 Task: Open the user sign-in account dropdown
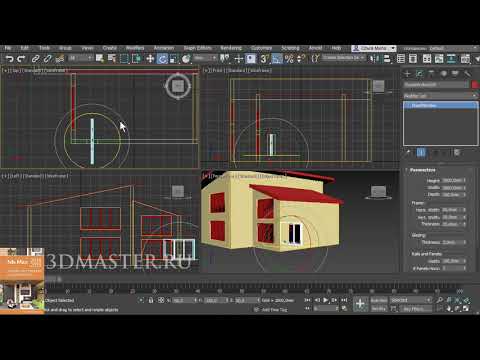coord(374,48)
